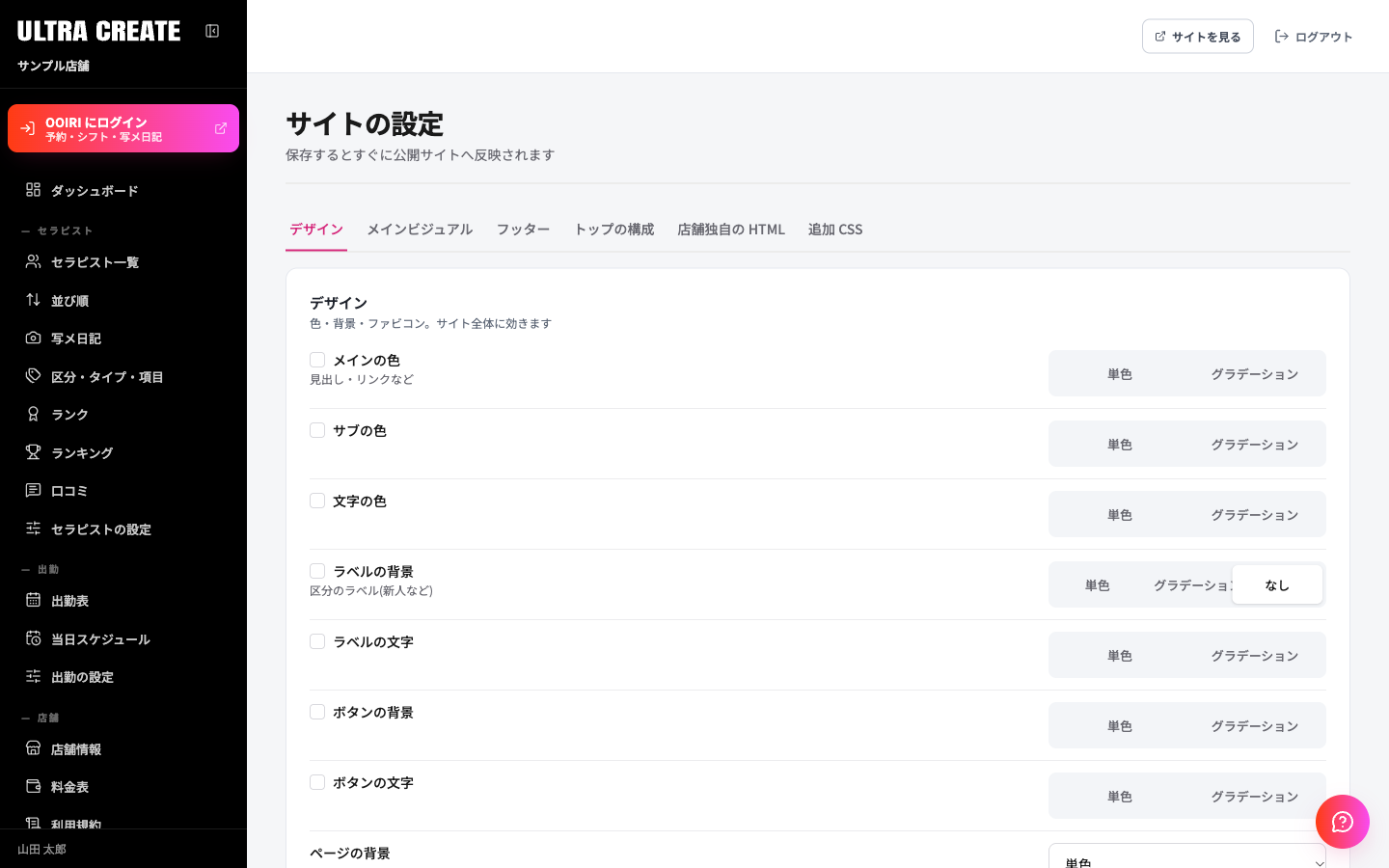The height and width of the screenshot is (868, 1389).
Task: Click the 当日スケジュール calendar-clock icon
Action: (33, 638)
